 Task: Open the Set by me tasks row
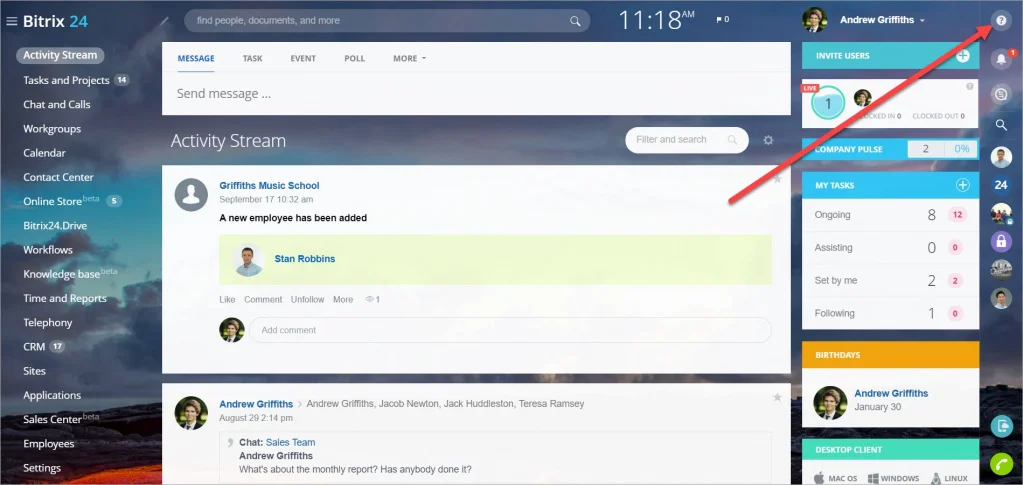[890, 281]
